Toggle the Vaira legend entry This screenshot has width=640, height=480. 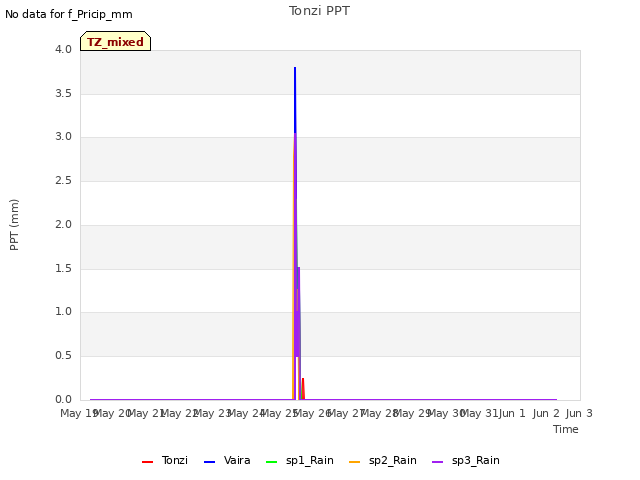click(x=227, y=461)
